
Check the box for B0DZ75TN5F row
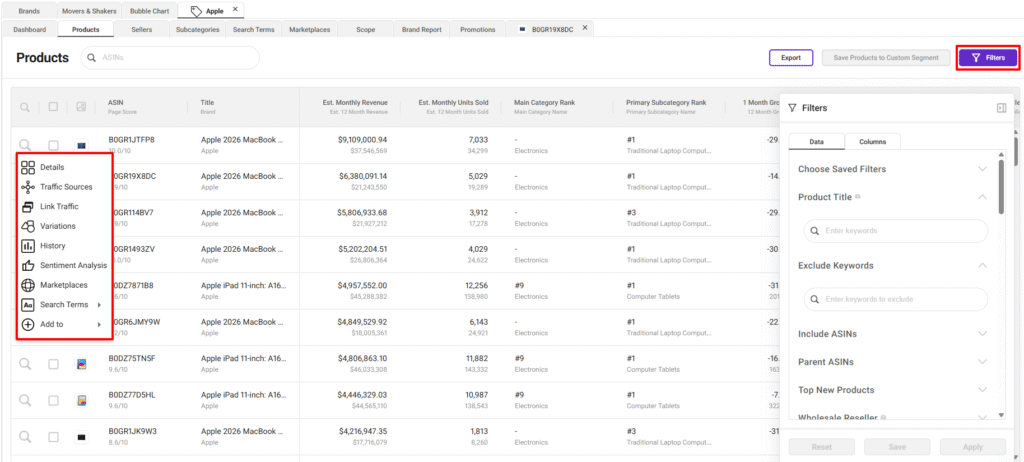pyautogui.click(x=54, y=364)
